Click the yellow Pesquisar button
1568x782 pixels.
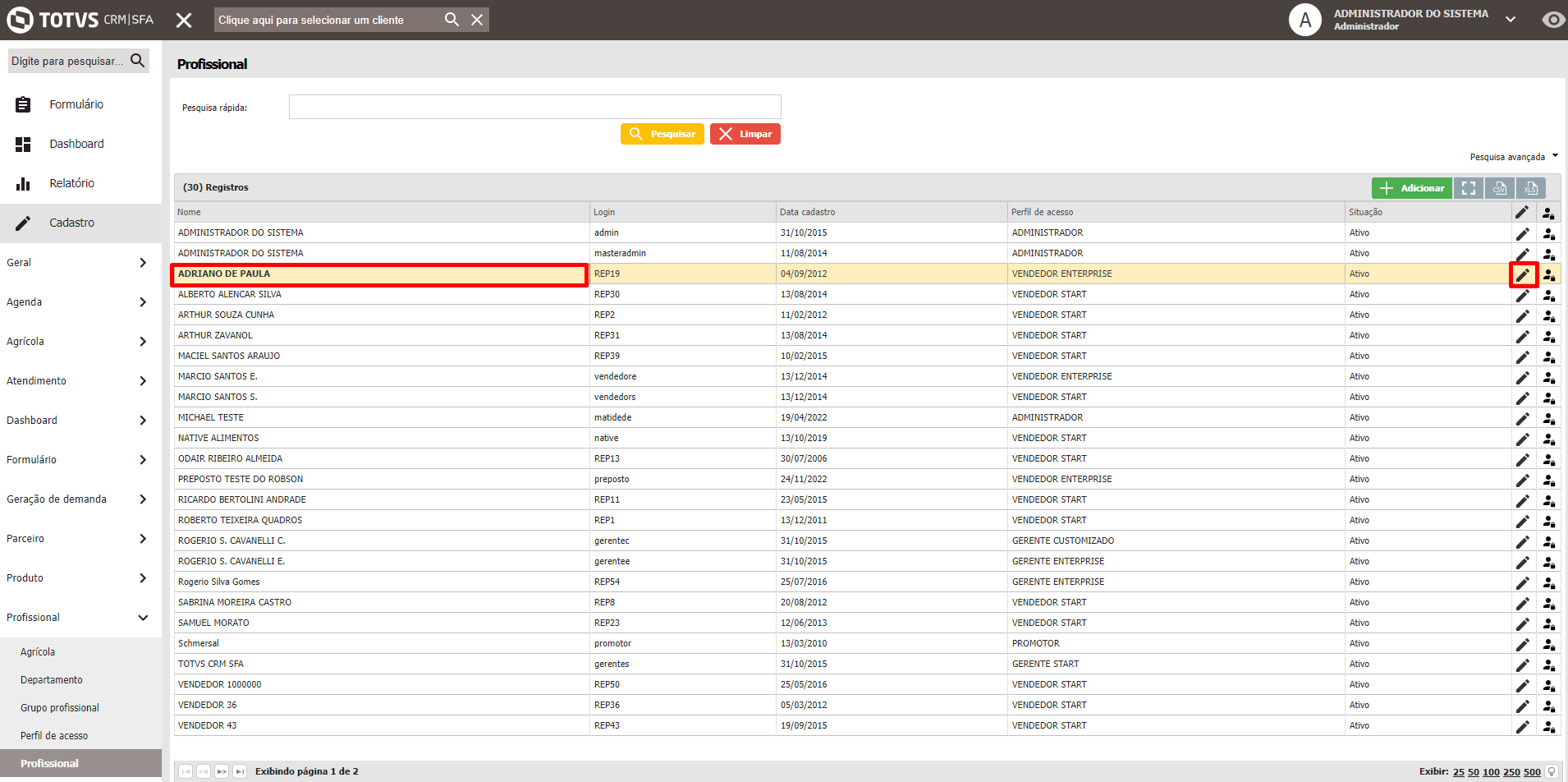point(662,134)
